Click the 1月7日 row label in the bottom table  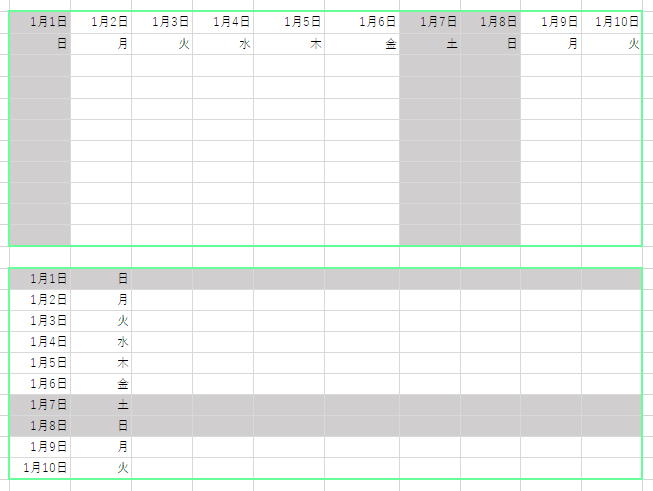pyautogui.click(x=40, y=405)
